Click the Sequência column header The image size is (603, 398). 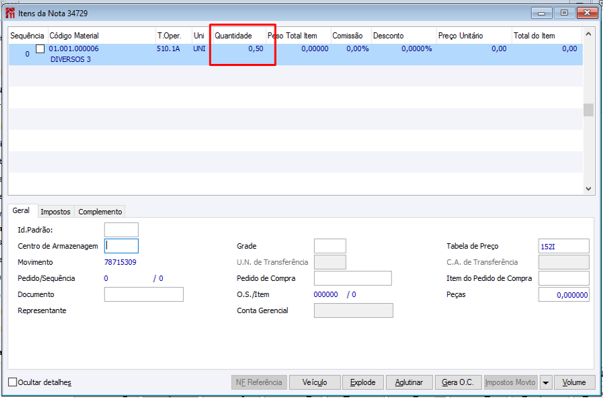click(28, 36)
